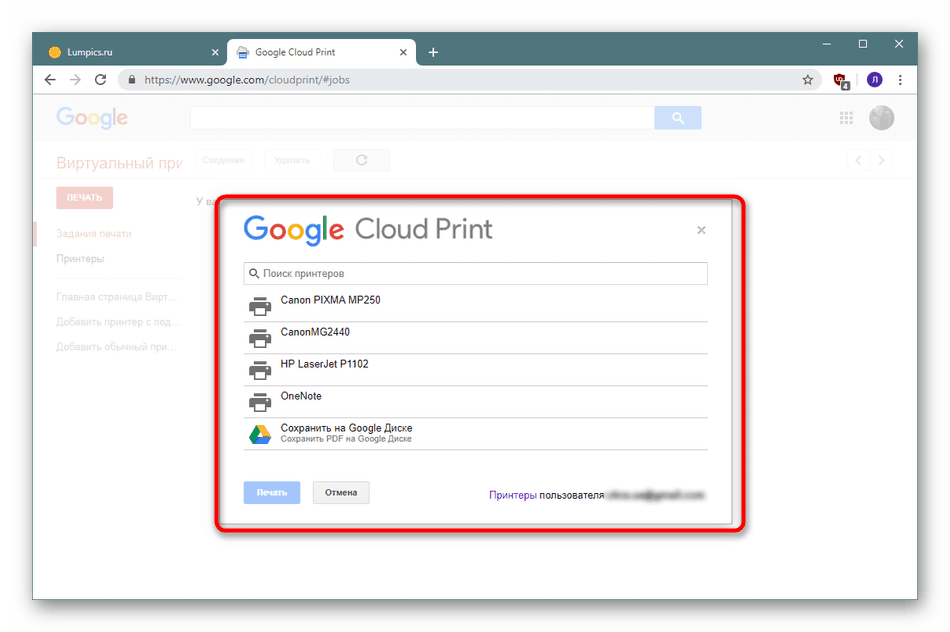Click the Google logo on page
950x632 pixels.
point(92,118)
